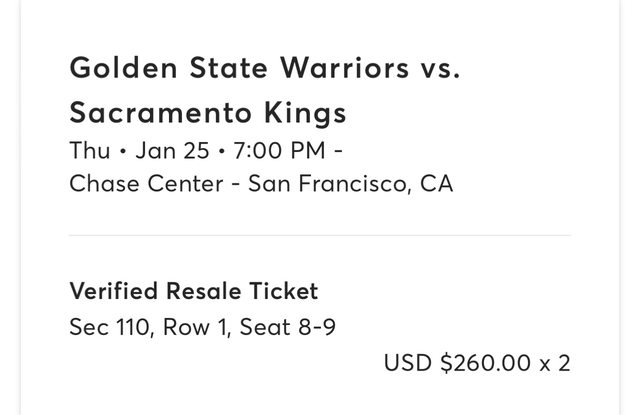Click the Sacramento Kings title line

coord(208,112)
